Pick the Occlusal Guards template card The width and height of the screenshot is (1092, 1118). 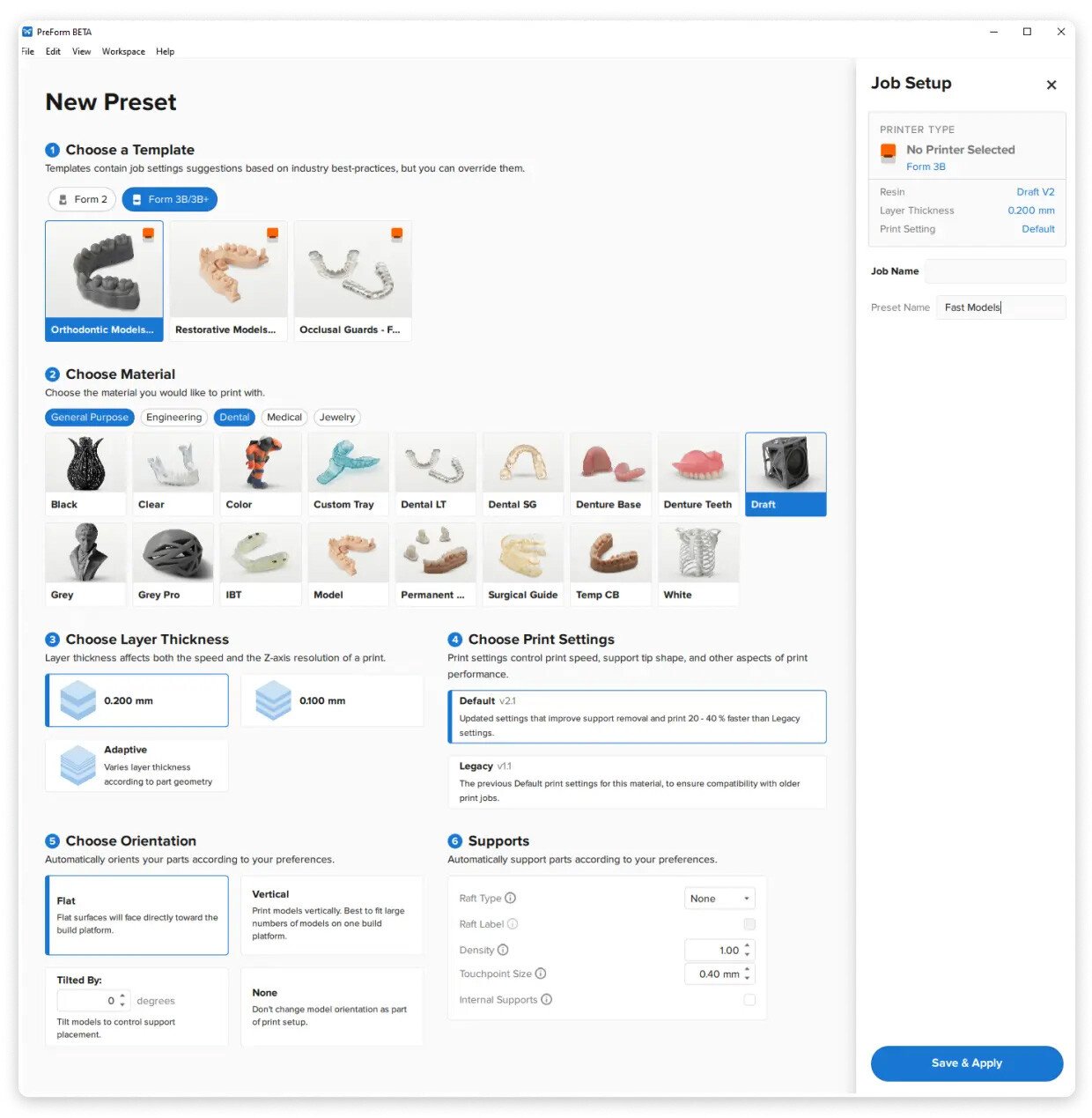(x=352, y=280)
